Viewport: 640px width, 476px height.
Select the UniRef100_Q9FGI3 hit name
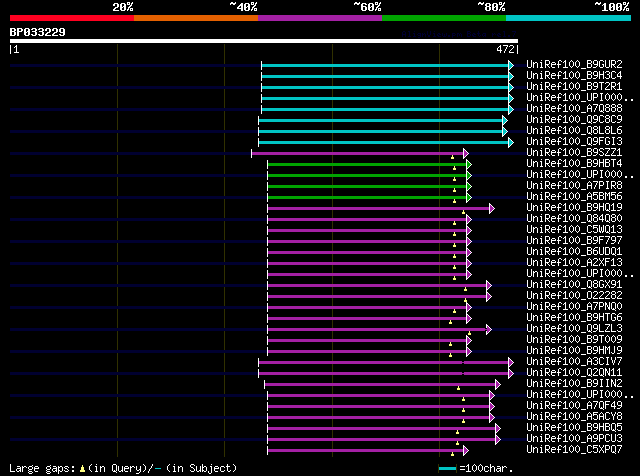pyautogui.click(x=574, y=142)
